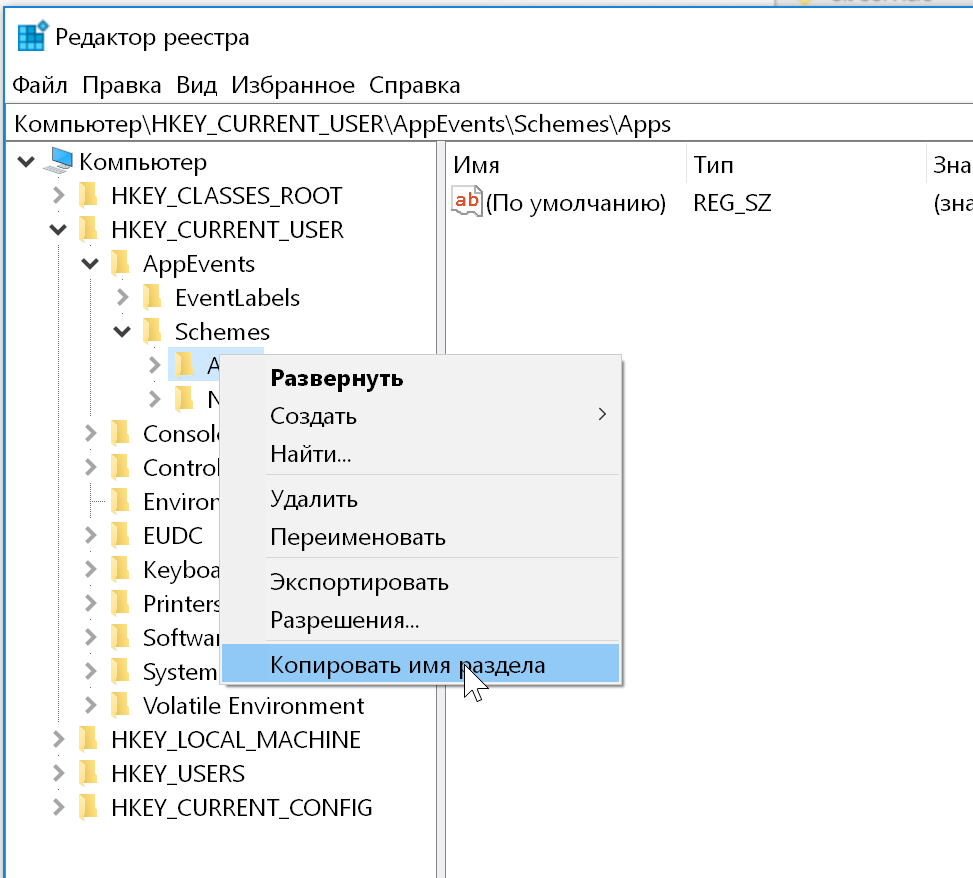Screen dimensions: 973x878
Task: Click the Printers folder icon
Action: [120, 603]
